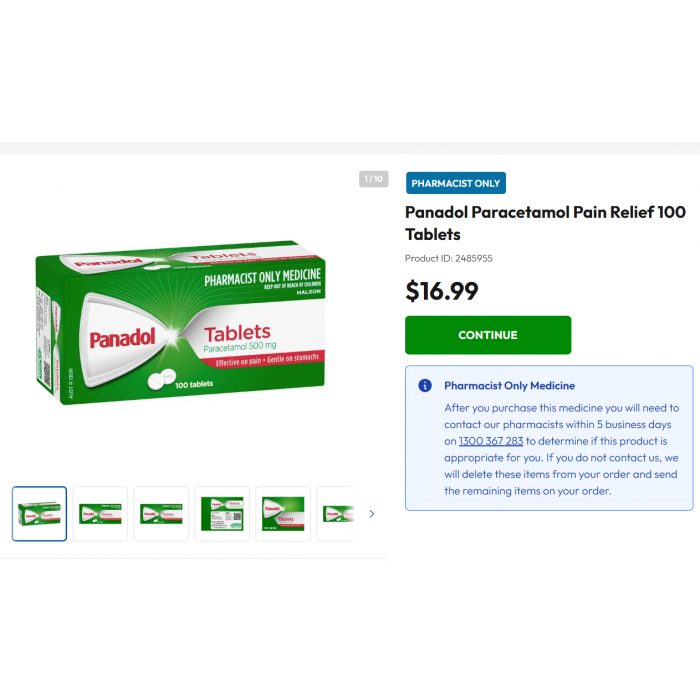The width and height of the screenshot is (700, 700).
Task: Select the partially hidden sixth thumbnail
Action: coord(336,514)
